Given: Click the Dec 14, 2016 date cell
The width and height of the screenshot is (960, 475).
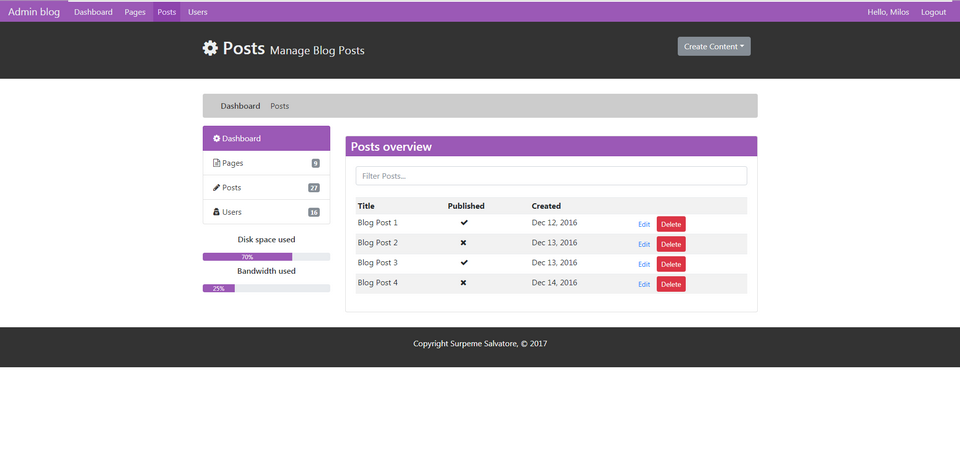Looking at the screenshot, I should coord(554,283).
